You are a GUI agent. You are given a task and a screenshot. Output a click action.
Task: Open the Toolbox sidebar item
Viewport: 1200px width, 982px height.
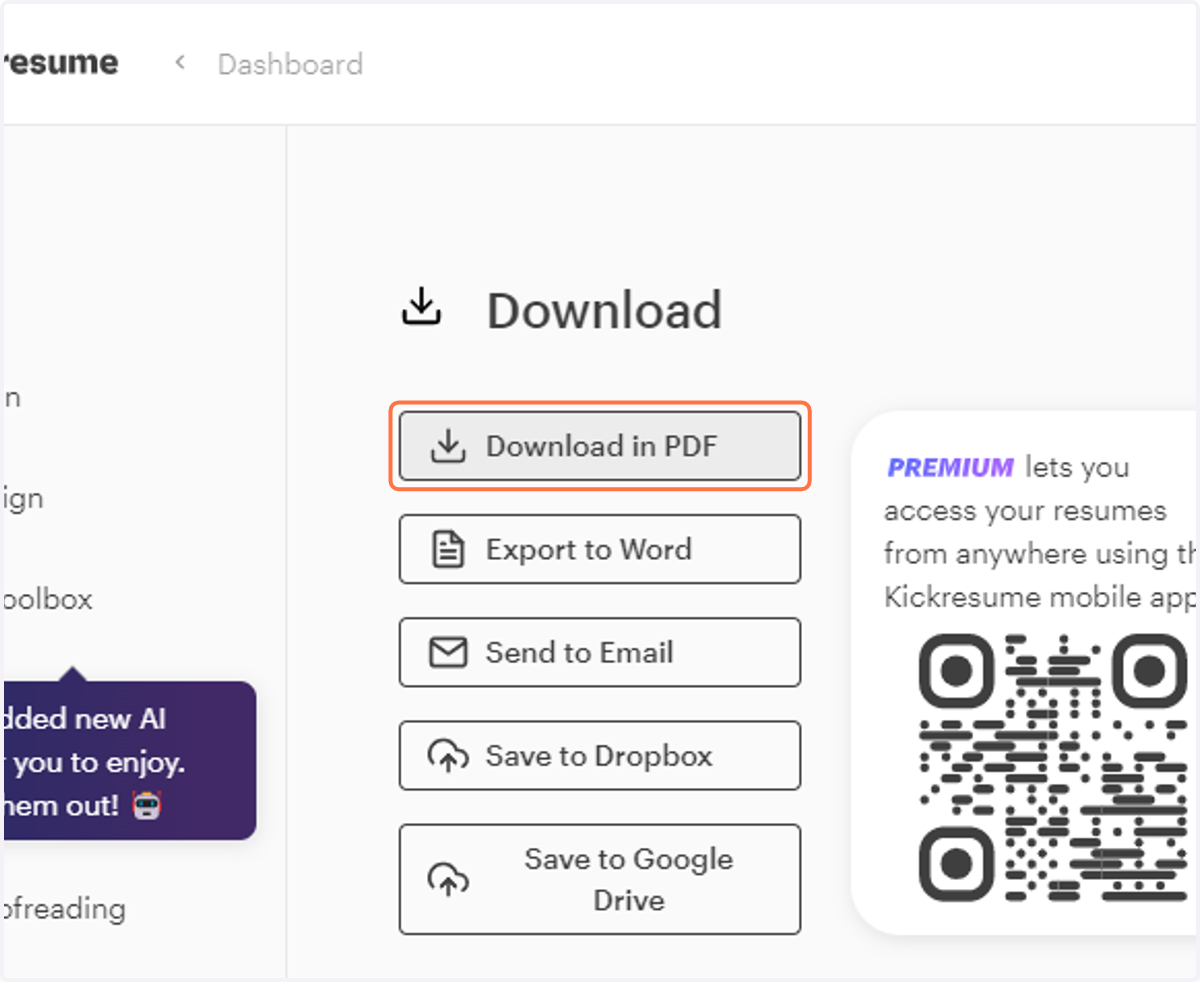[48, 599]
